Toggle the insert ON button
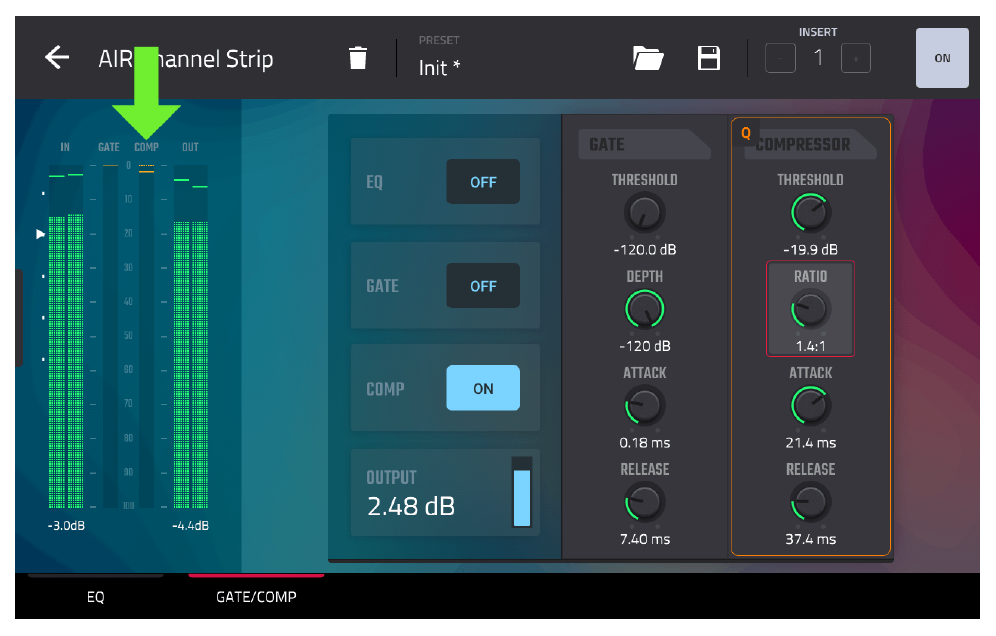This screenshot has width=996, height=636. (x=942, y=58)
